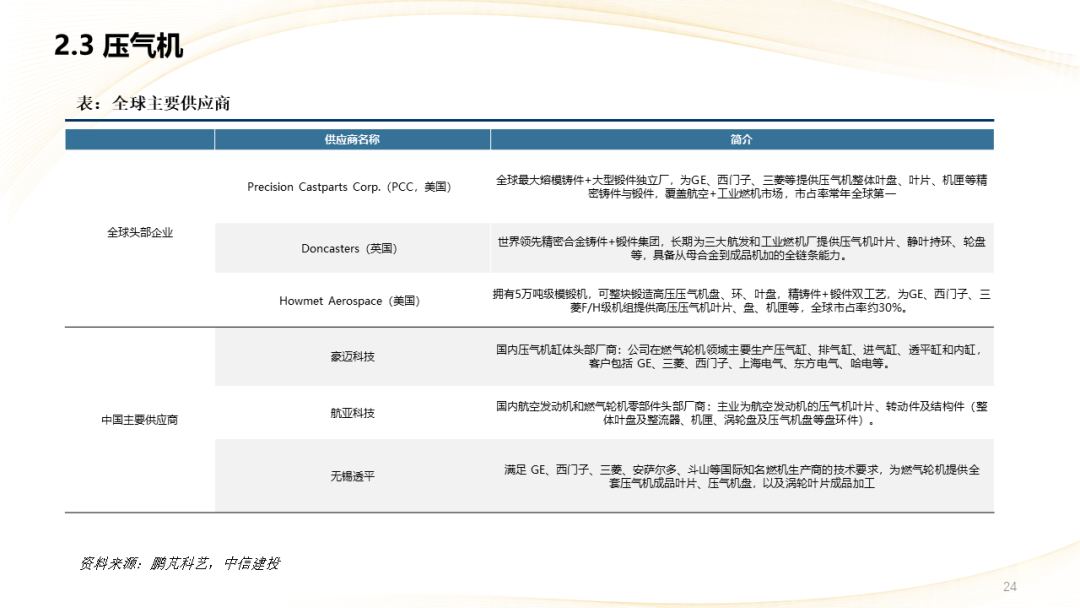Click the slide title 2.3 压气机
The image size is (1080, 608).
pyautogui.click(x=118, y=46)
